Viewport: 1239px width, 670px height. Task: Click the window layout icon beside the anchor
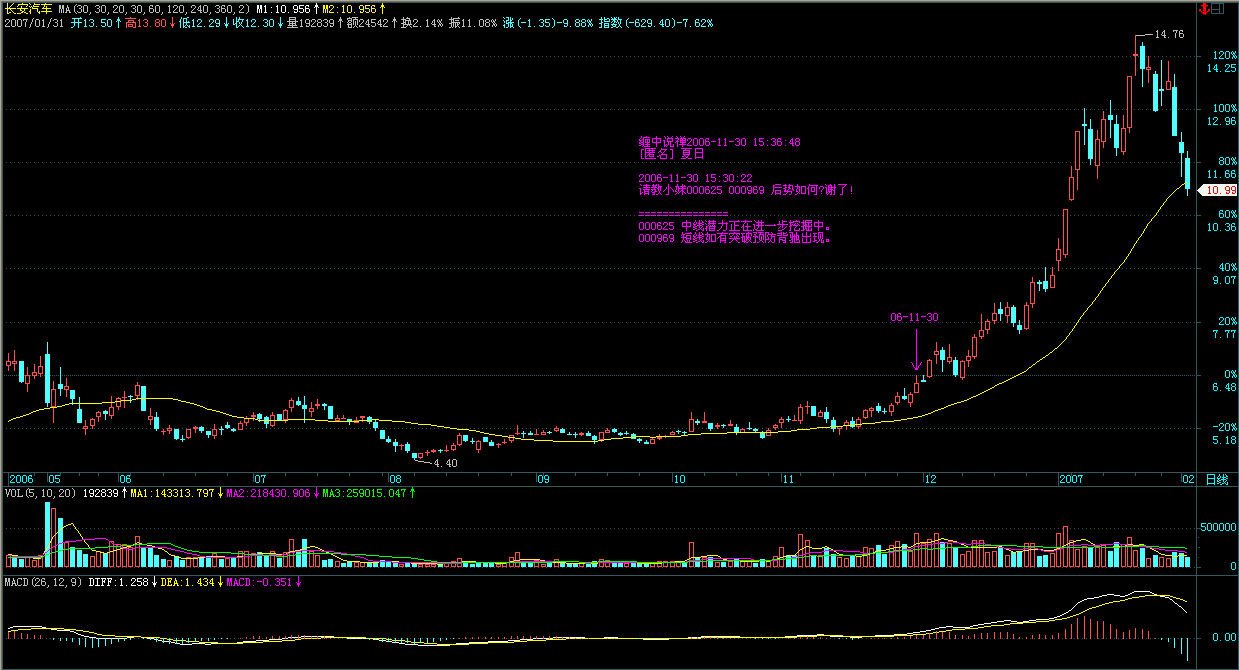tap(1217, 8)
